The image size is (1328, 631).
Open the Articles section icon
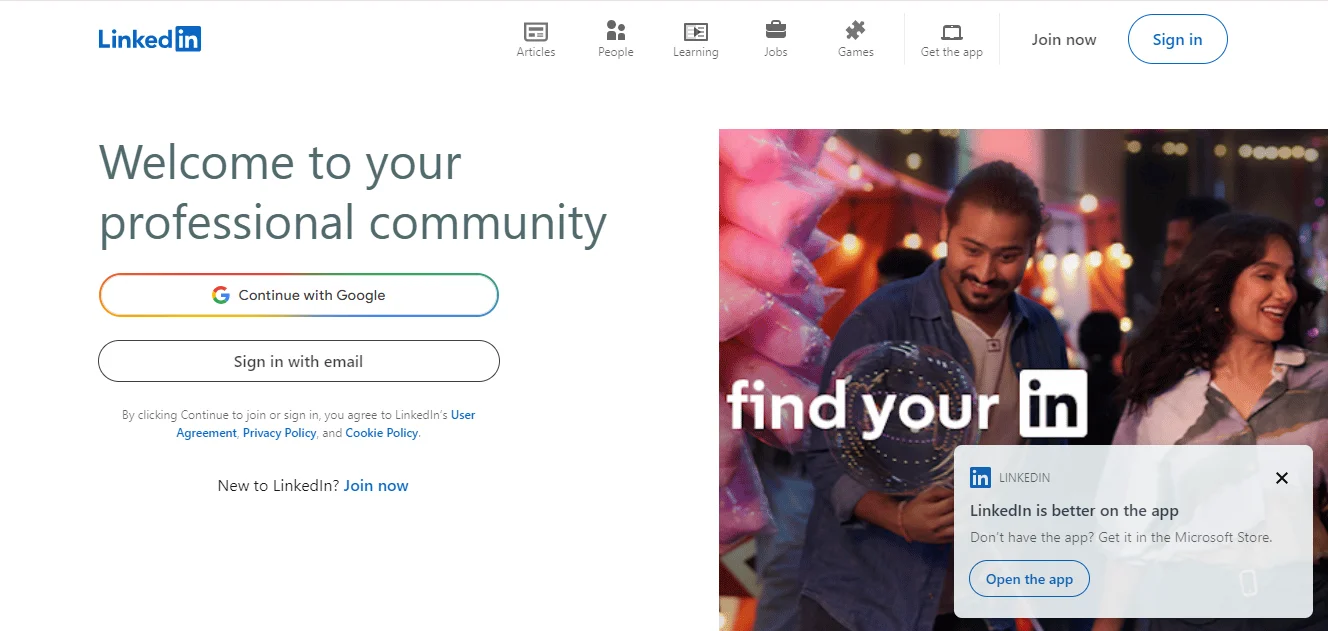click(x=536, y=32)
